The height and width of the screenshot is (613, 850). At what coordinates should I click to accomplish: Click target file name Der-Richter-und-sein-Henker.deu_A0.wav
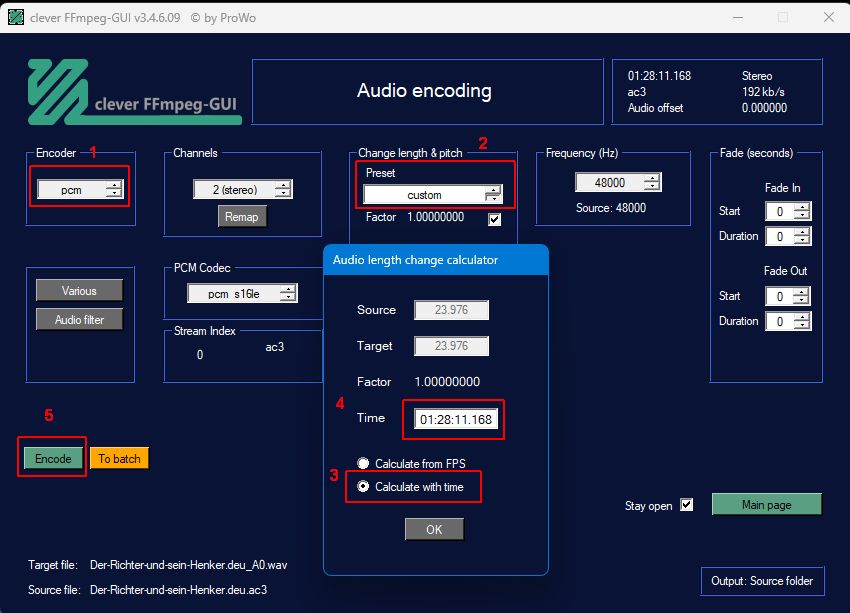189,565
